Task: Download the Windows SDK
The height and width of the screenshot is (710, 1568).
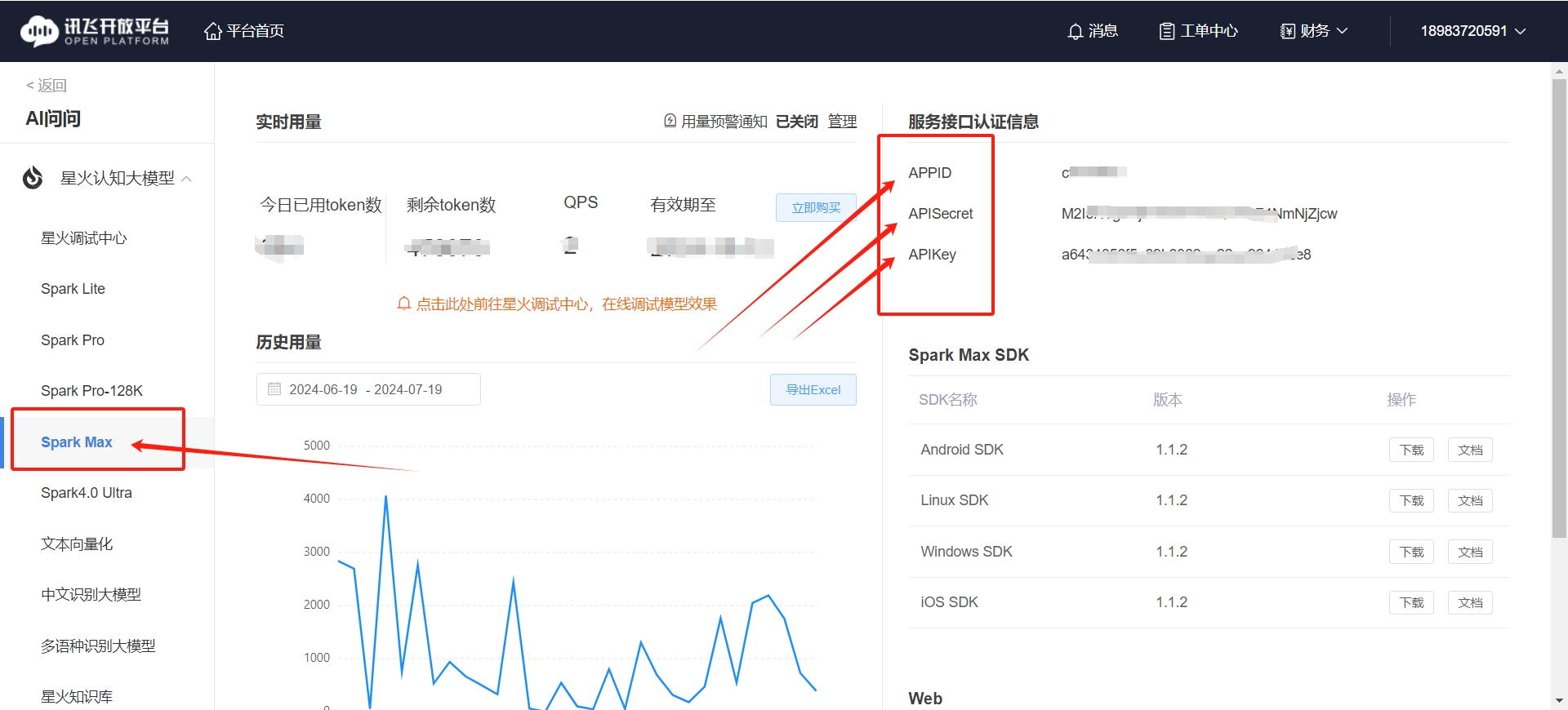Action: click(1411, 552)
